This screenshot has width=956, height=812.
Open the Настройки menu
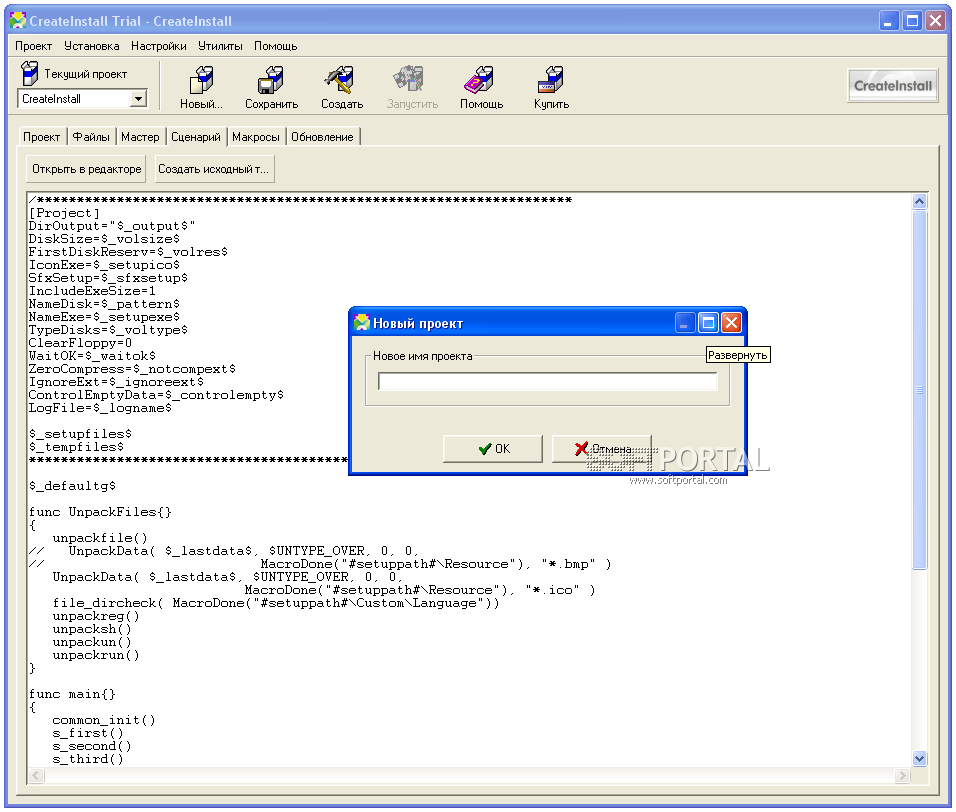pos(159,46)
